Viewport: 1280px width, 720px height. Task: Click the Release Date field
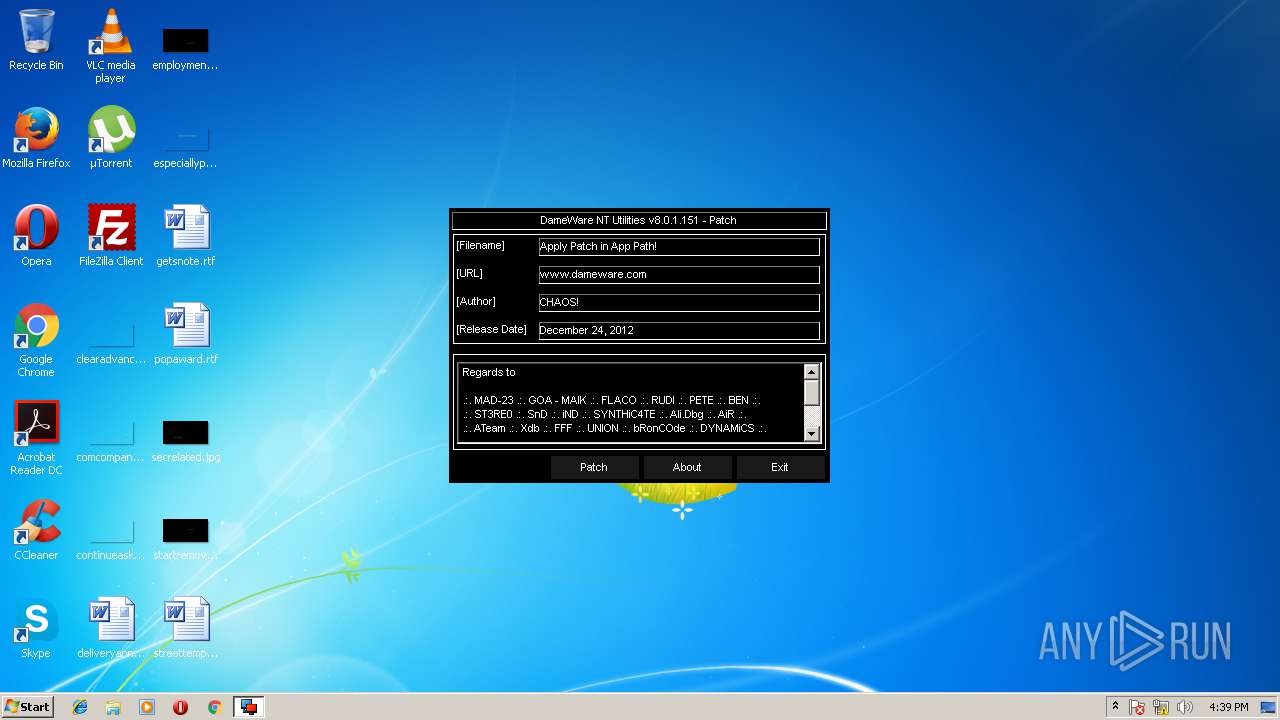tap(679, 330)
